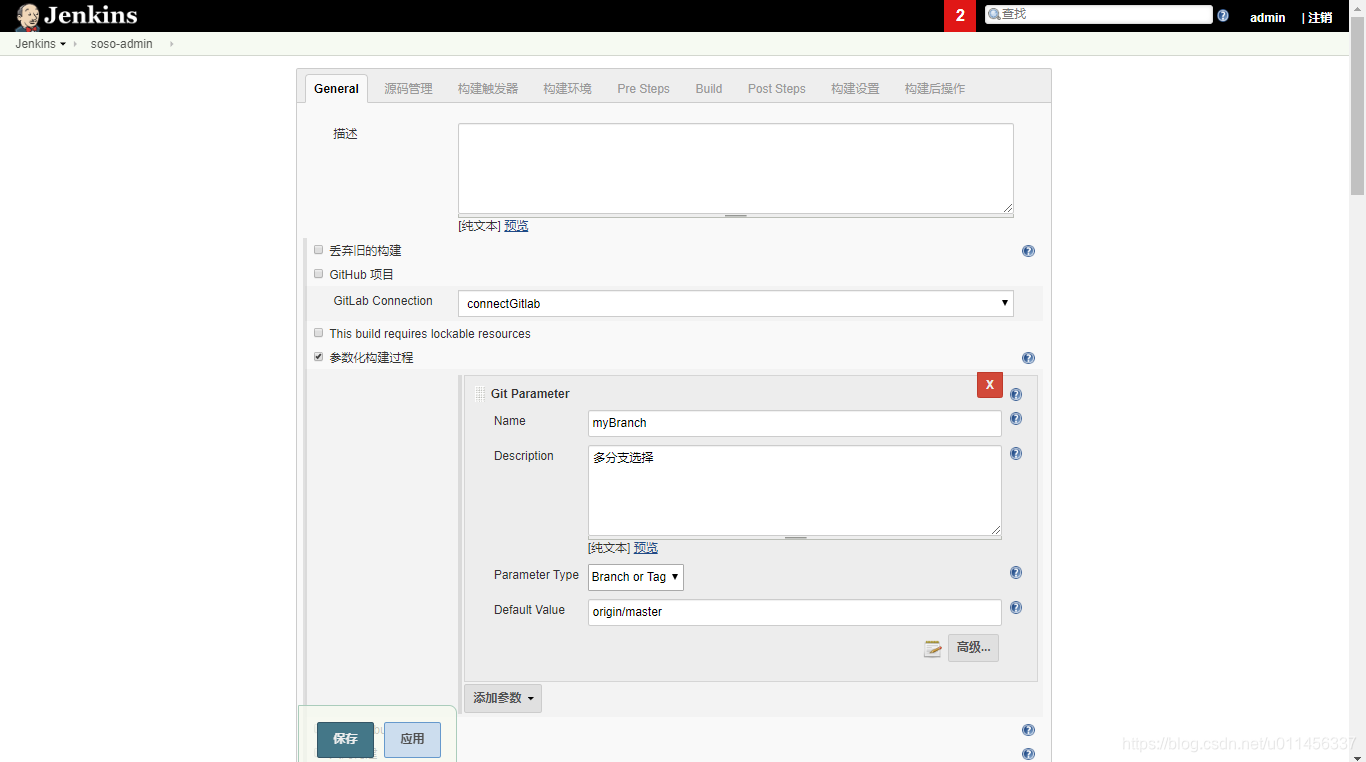Click the Name field containing myBranch

[x=795, y=423]
